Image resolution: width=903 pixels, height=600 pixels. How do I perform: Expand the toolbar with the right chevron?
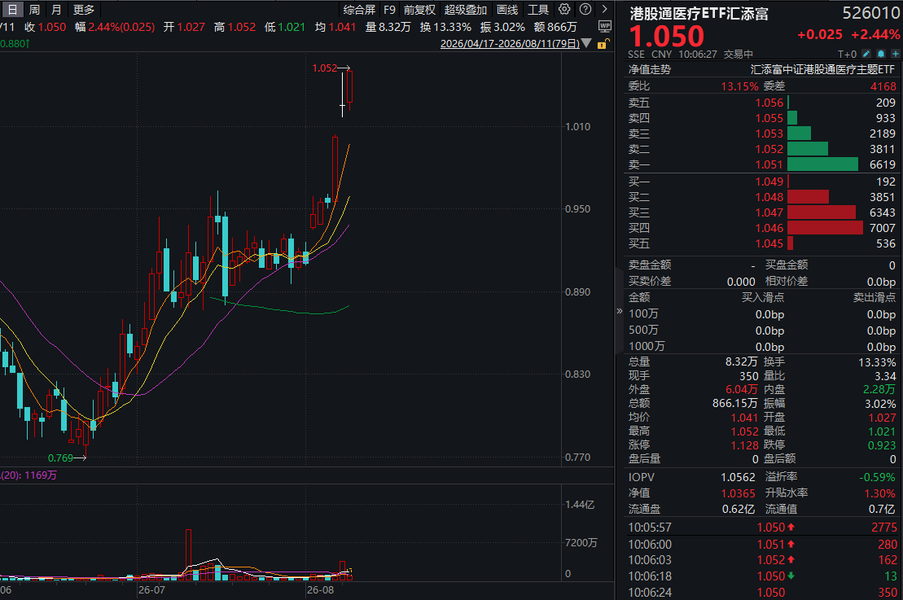click(x=604, y=9)
